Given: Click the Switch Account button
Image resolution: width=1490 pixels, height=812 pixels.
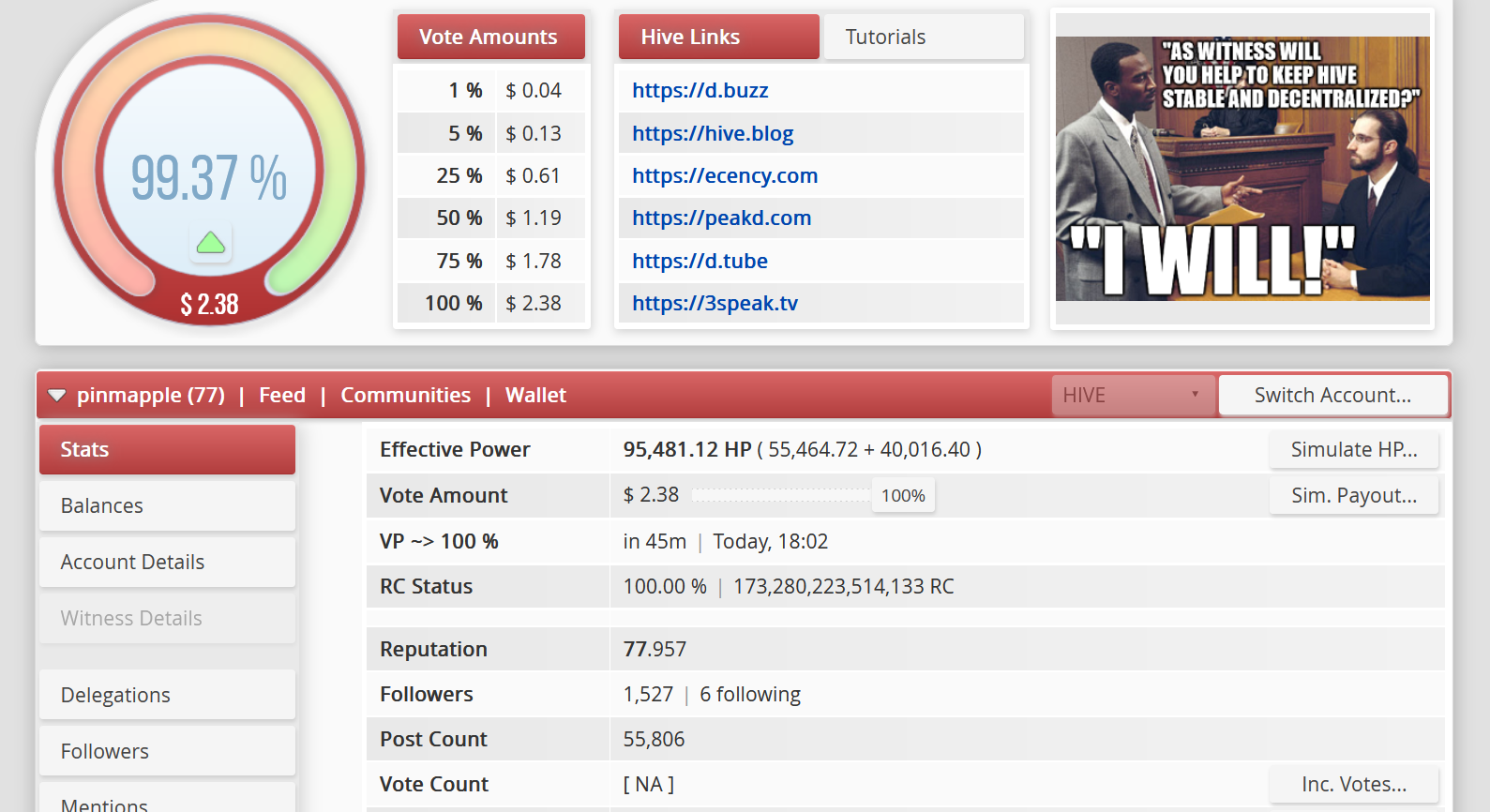Looking at the screenshot, I should click(1332, 395).
